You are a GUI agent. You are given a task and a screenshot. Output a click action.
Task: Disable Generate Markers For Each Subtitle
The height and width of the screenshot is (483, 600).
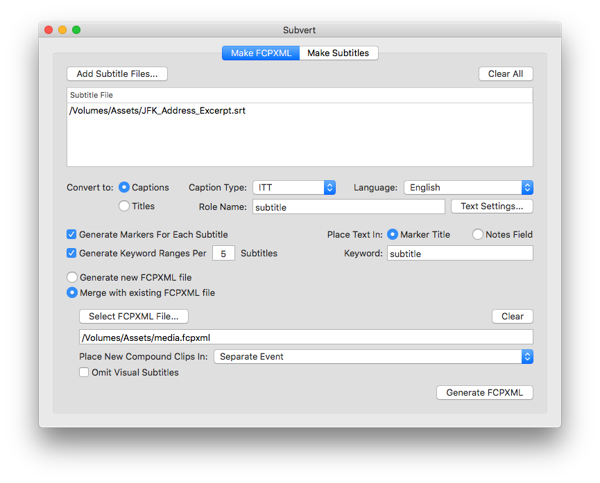pos(72,235)
